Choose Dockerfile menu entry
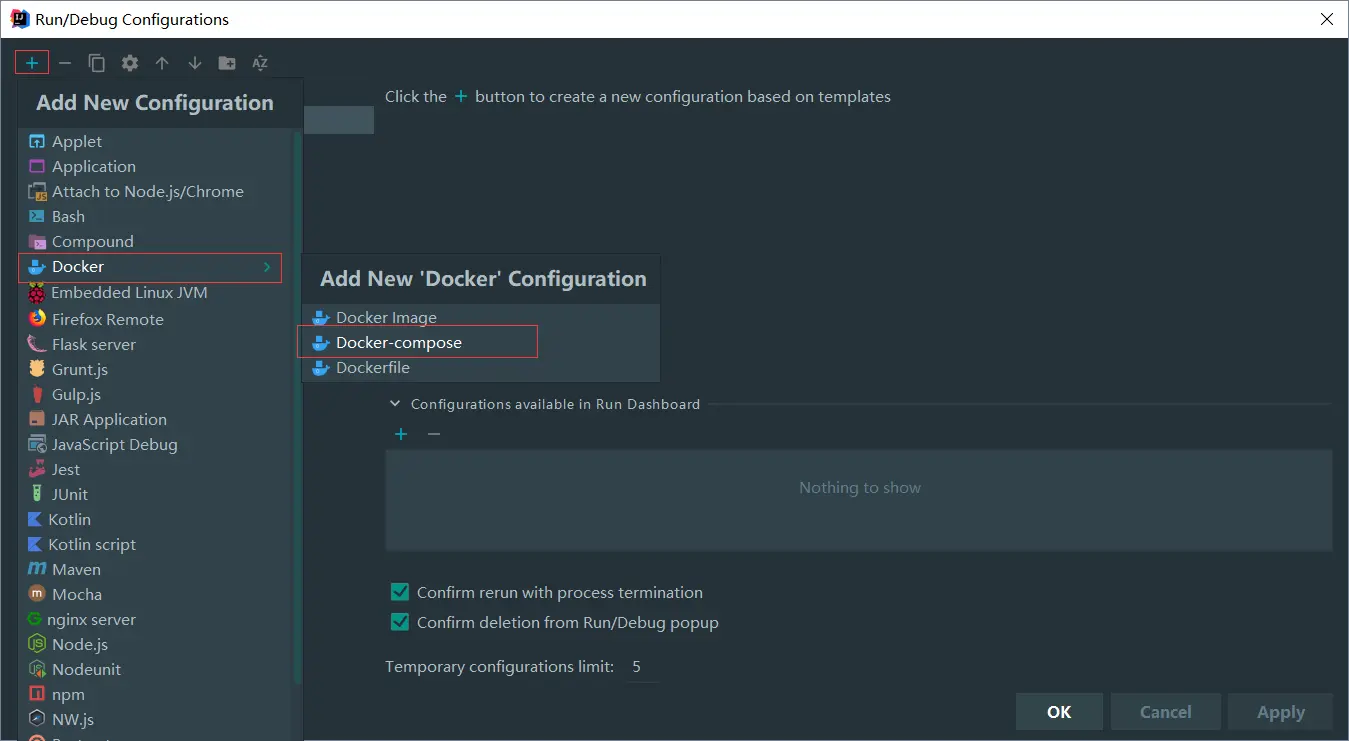This screenshot has height=741, width=1349. 481,368
